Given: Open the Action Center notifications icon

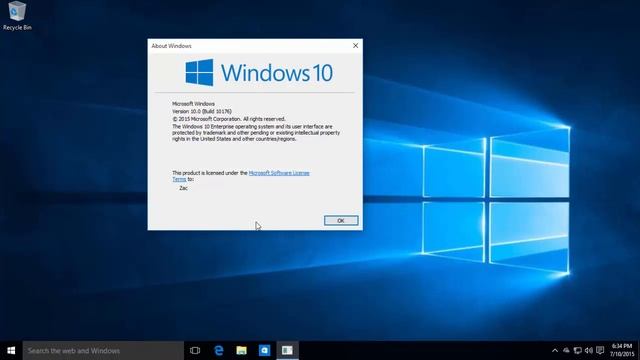Looking at the screenshot, I should tap(600, 351).
